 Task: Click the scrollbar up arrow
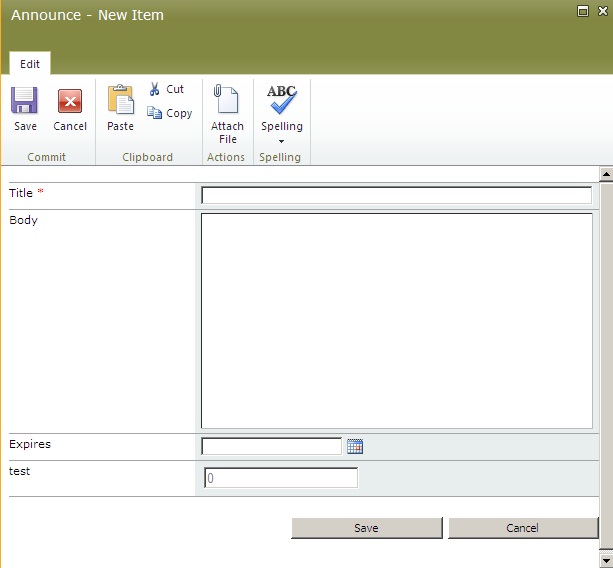coord(606,174)
